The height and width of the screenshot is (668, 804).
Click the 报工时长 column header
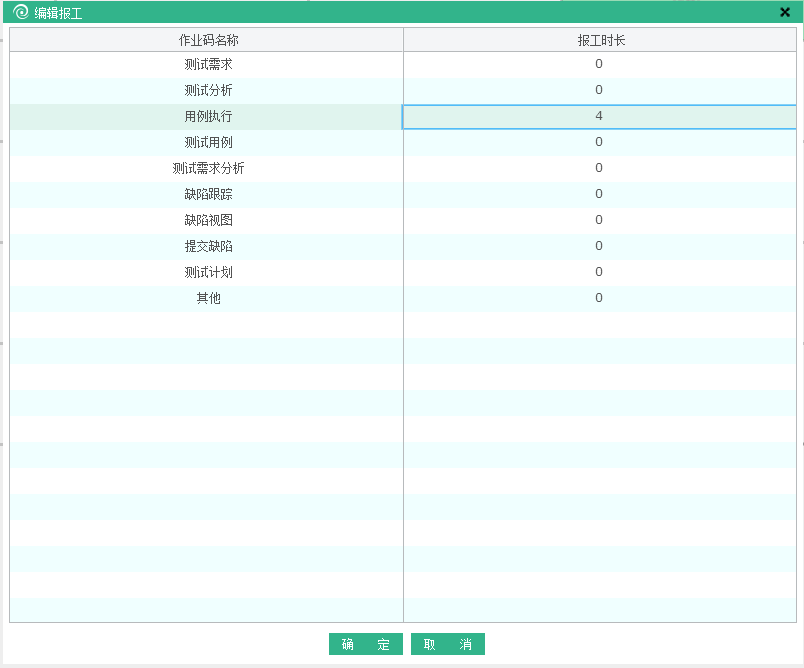coord(600,40)
